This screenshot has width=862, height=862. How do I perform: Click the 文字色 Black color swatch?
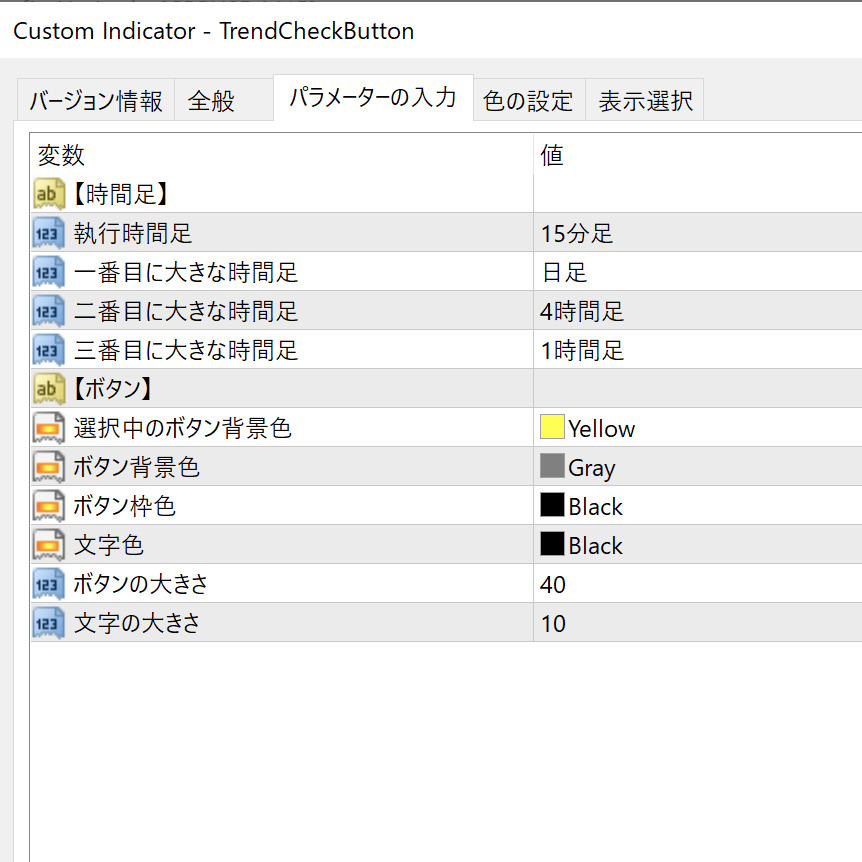tap(552, 545)
